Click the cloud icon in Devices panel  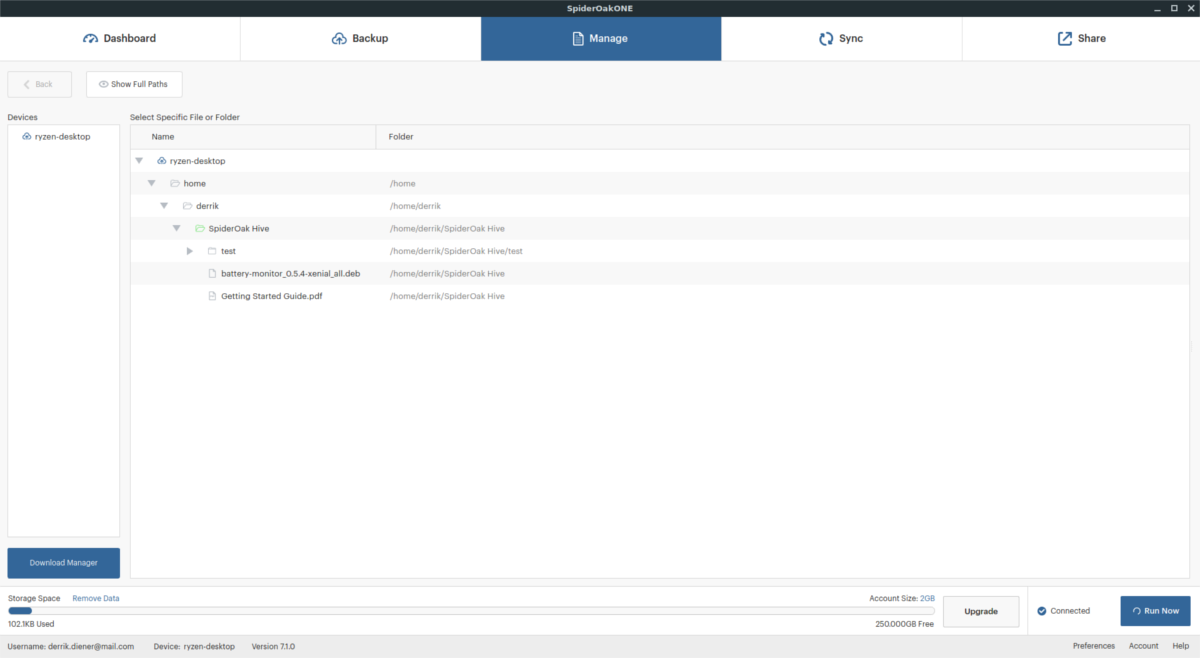(27, 136)
